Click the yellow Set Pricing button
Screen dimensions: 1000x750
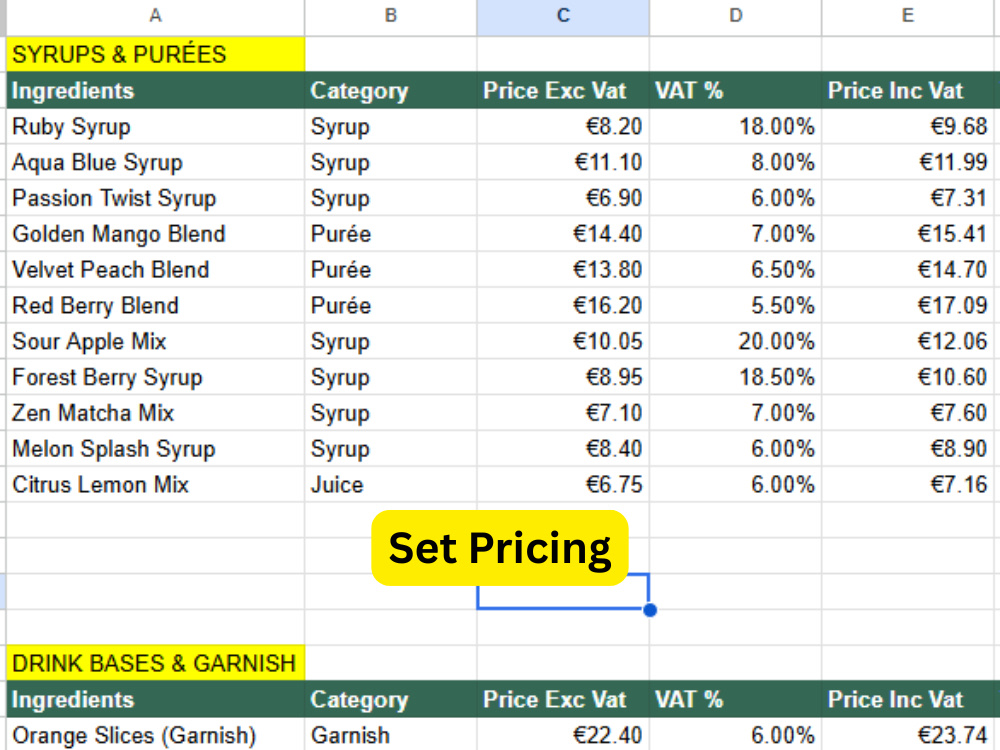point(500,548)
